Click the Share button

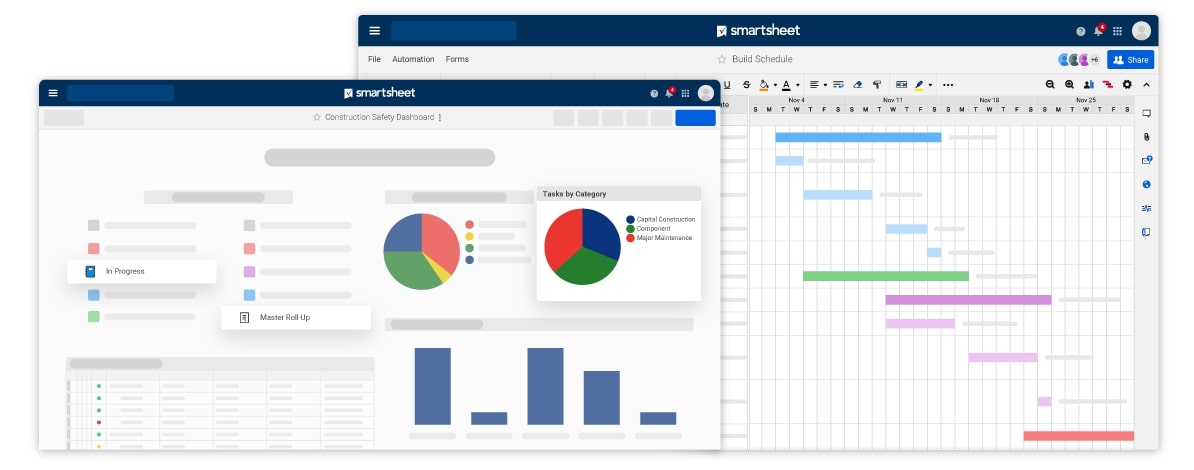tap(1131, 59)
